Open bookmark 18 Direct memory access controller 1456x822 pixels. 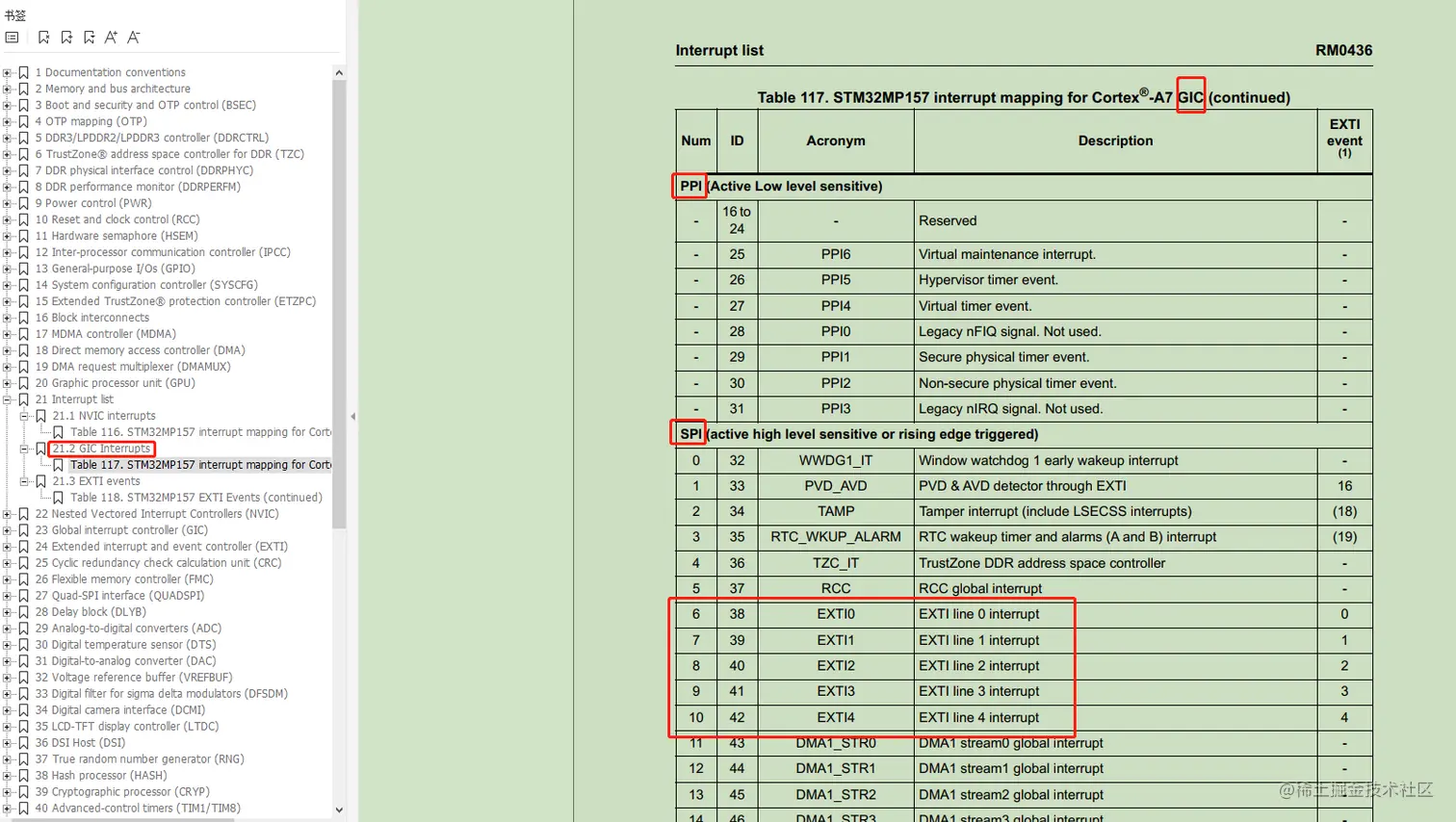click(x=141, y=350)
